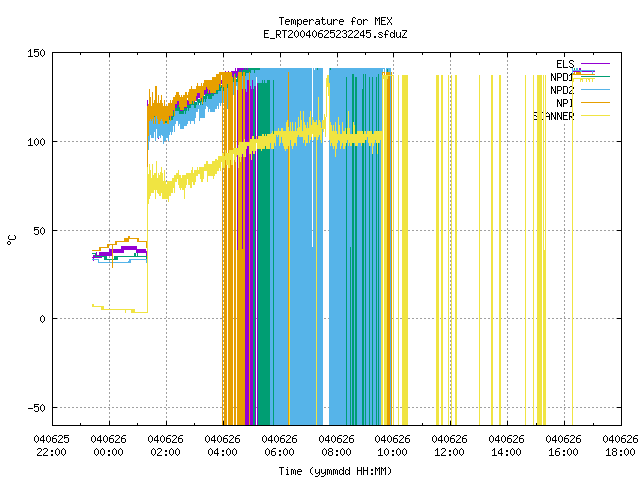Click the x-axis label '040625 22:00'

[x=51, y=446]
